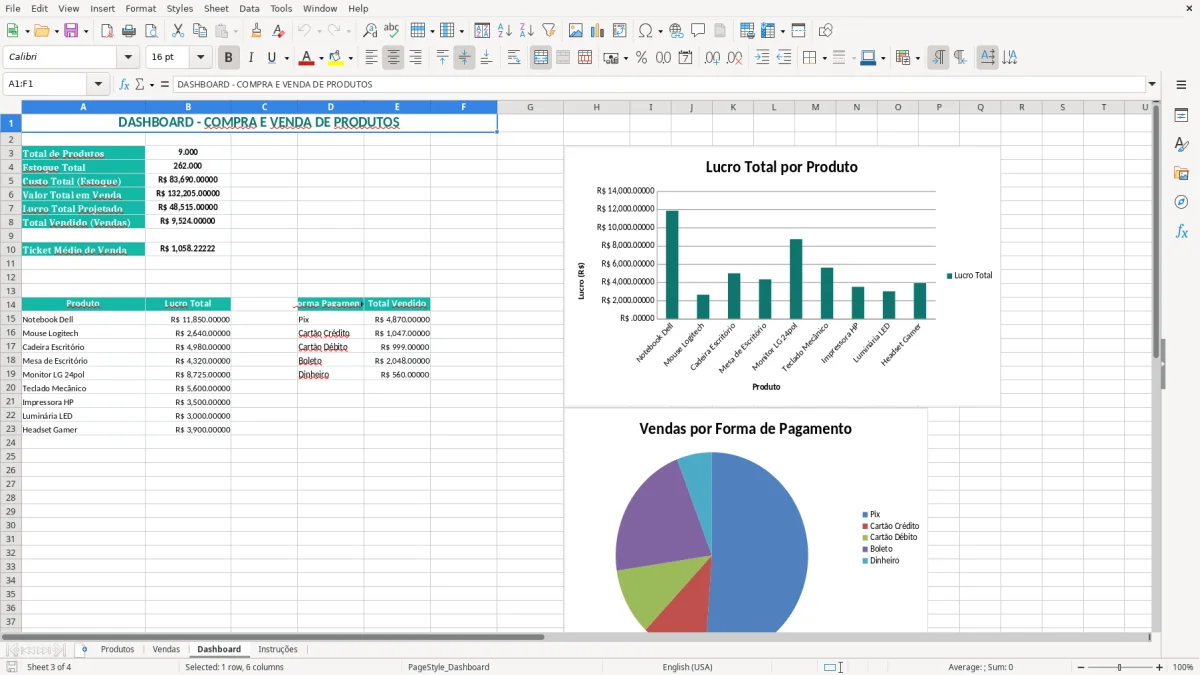Open the Data menu
The width and height of the screenshot is (1200, 675).
pos(249,8)
